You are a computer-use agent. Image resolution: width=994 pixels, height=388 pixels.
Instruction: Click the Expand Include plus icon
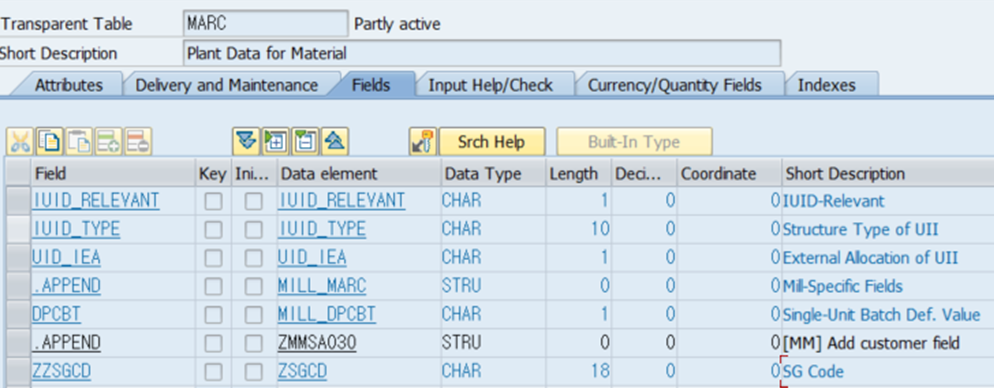coord(276,141)
